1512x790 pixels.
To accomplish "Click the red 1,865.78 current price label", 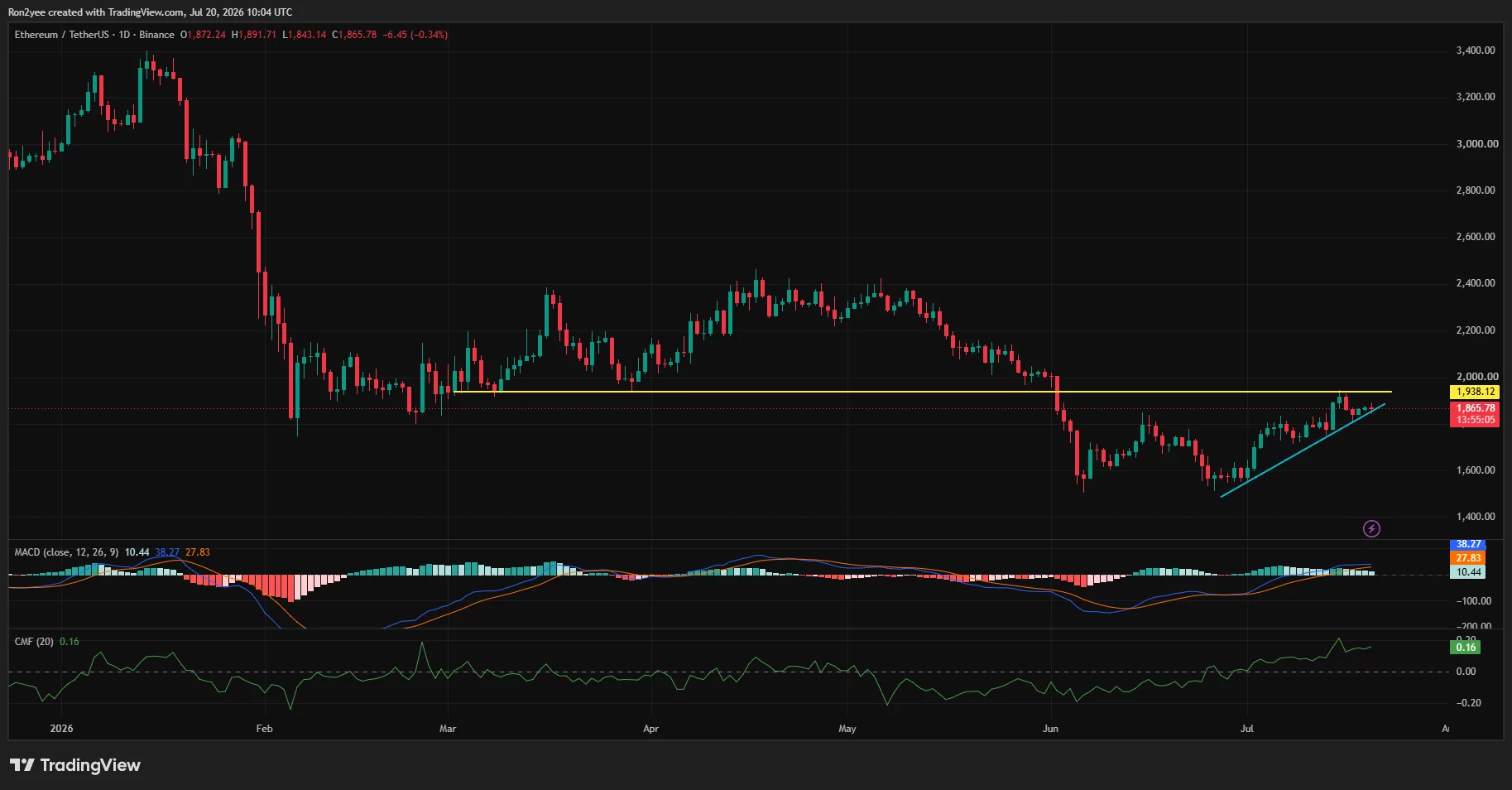I will (1475, 408).
